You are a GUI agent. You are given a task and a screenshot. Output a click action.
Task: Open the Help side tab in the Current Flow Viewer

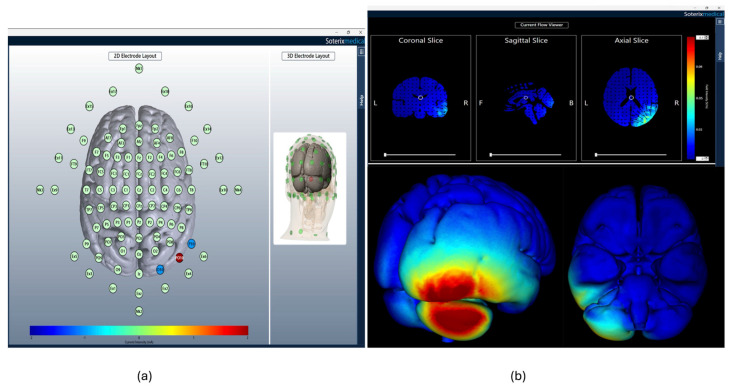pyautogui.click(x=719, y=55)
